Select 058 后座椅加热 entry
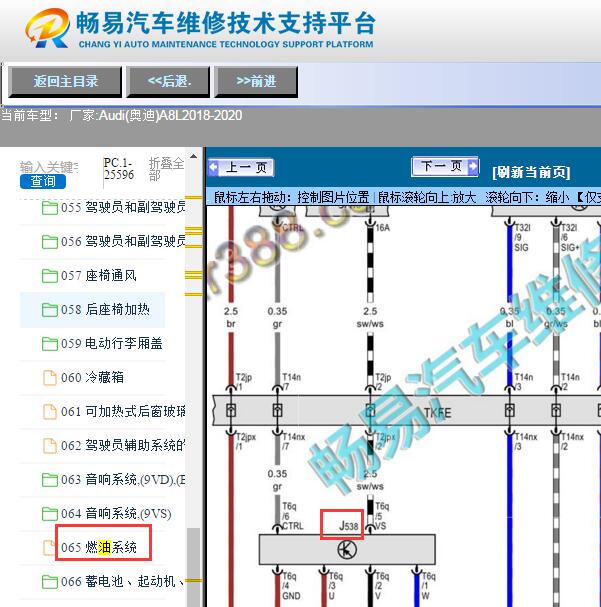The image size is (601, 607). point(105,310)
